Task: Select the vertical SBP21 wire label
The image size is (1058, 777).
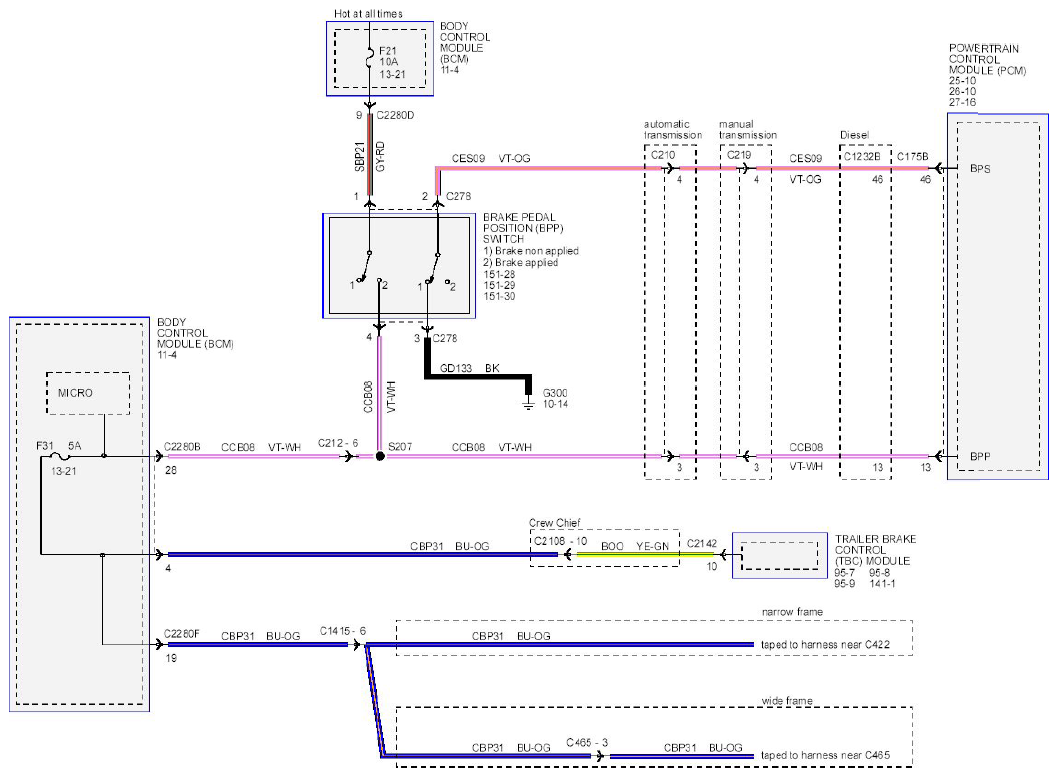Action: coord(360,156)
